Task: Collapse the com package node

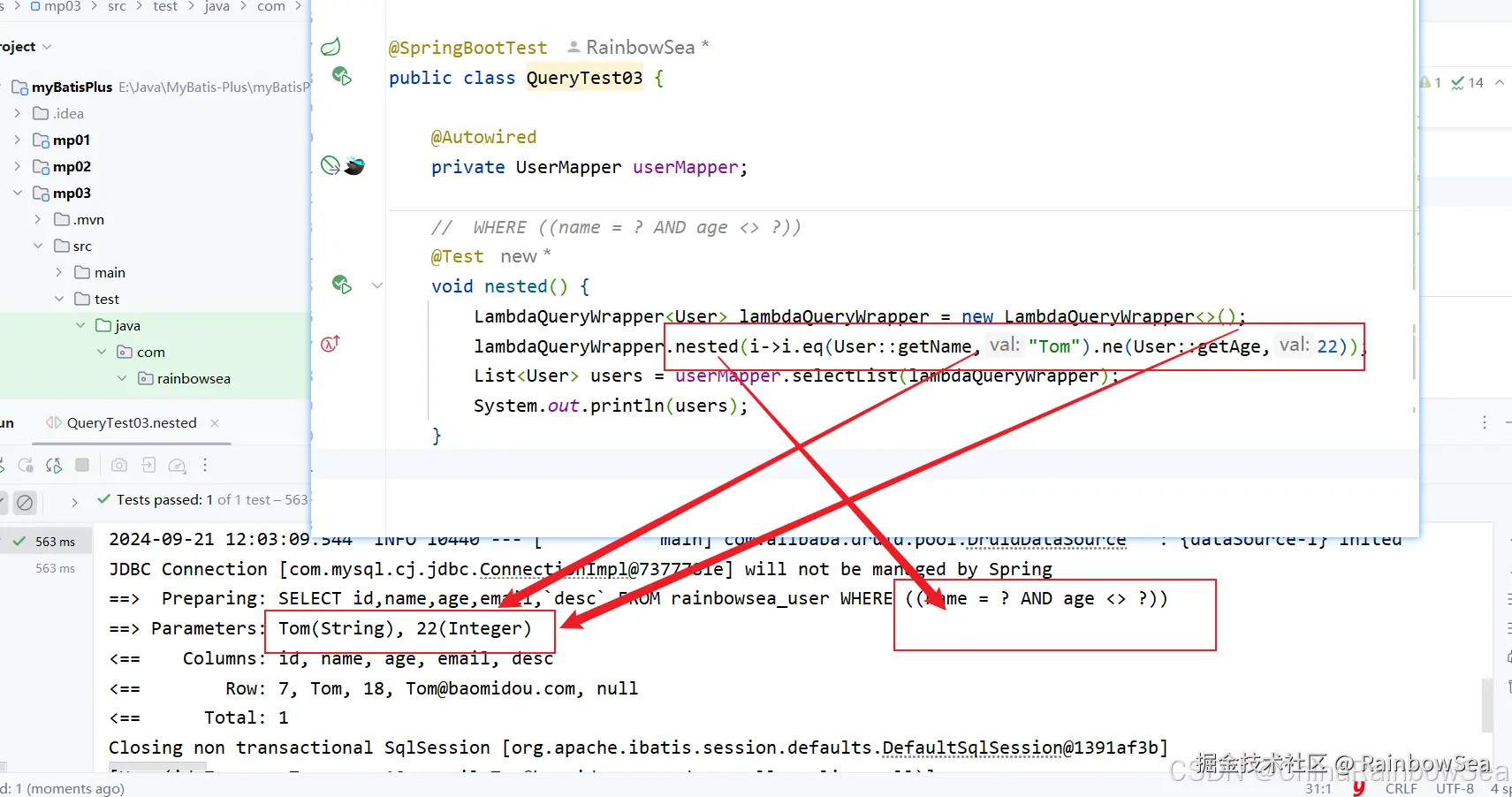Action: coord(102,352)
